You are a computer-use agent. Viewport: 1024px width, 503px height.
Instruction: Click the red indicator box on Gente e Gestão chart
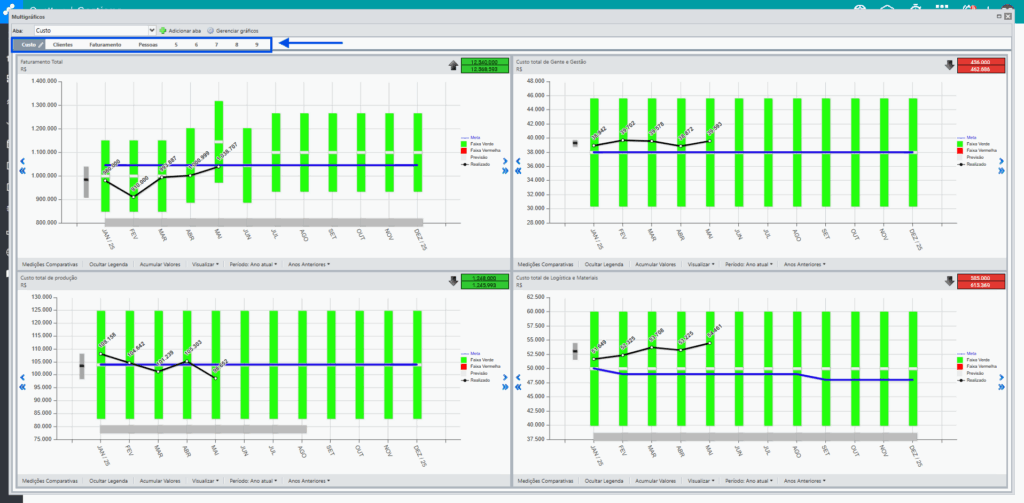(981, 65)
